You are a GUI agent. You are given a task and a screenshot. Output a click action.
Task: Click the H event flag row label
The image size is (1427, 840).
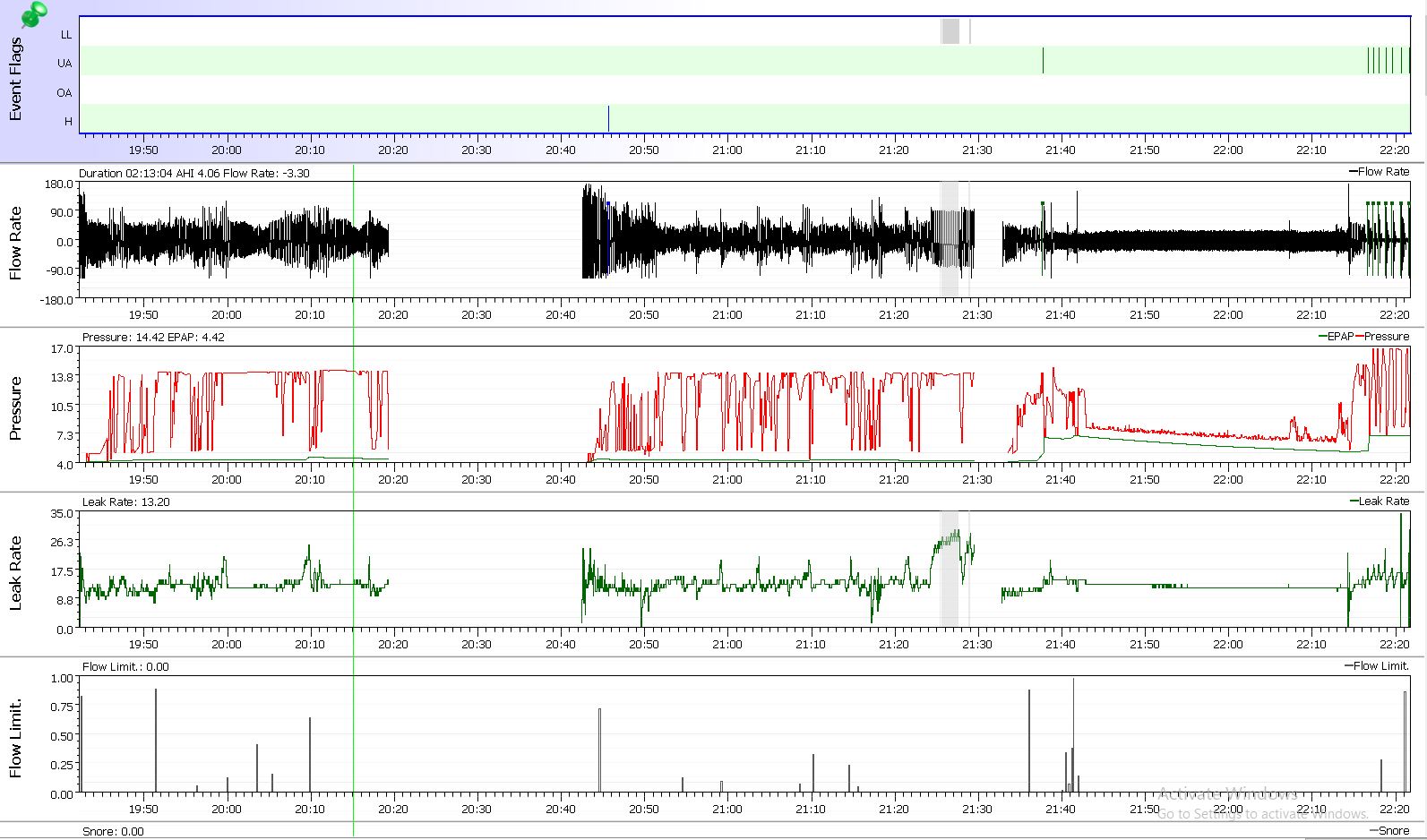pyautogui.click(x=68, y=122)
